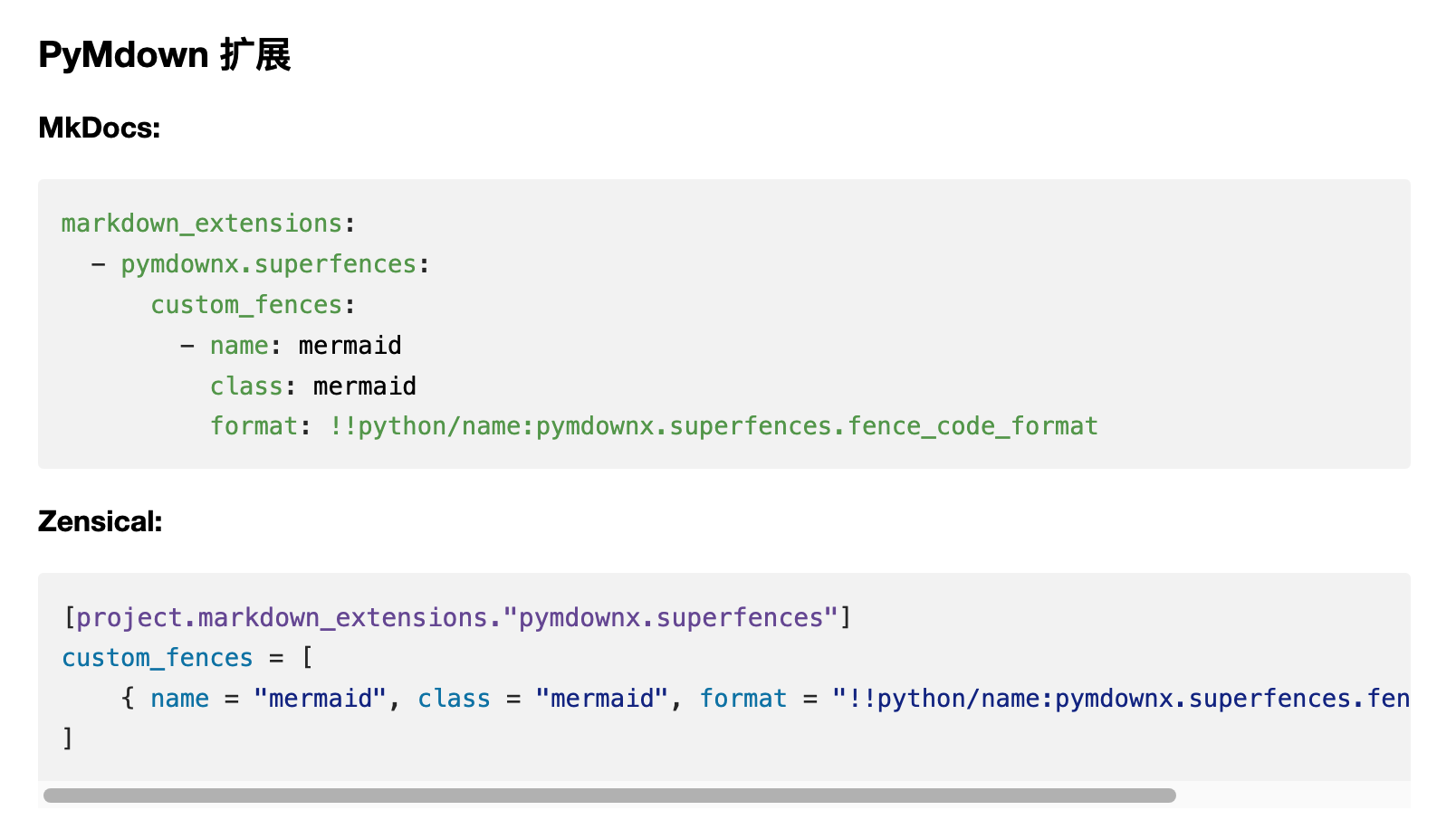1456x829 pixels.
Task: Click the PyMdown 扩展 heading
Action: [x=164, y=55]
